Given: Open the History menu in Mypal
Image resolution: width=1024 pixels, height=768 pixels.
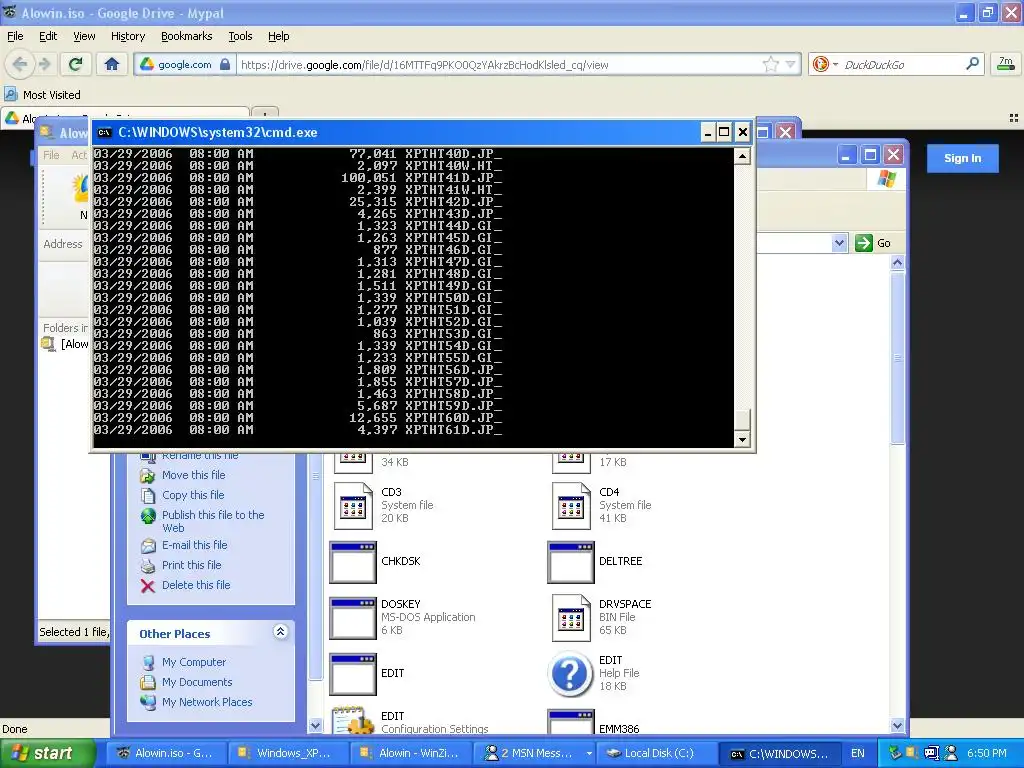Looking at the screenshot, I should point(127,36).
